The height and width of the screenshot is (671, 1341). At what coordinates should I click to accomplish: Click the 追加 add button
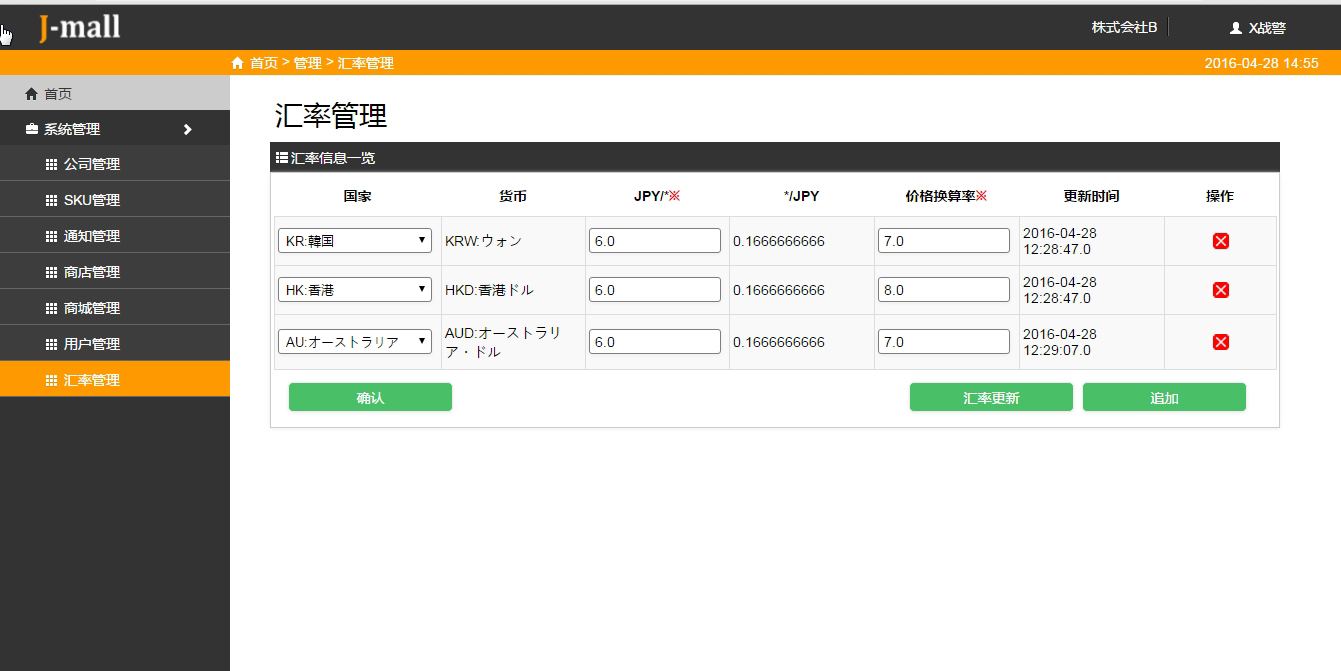tap(1163, 396)
